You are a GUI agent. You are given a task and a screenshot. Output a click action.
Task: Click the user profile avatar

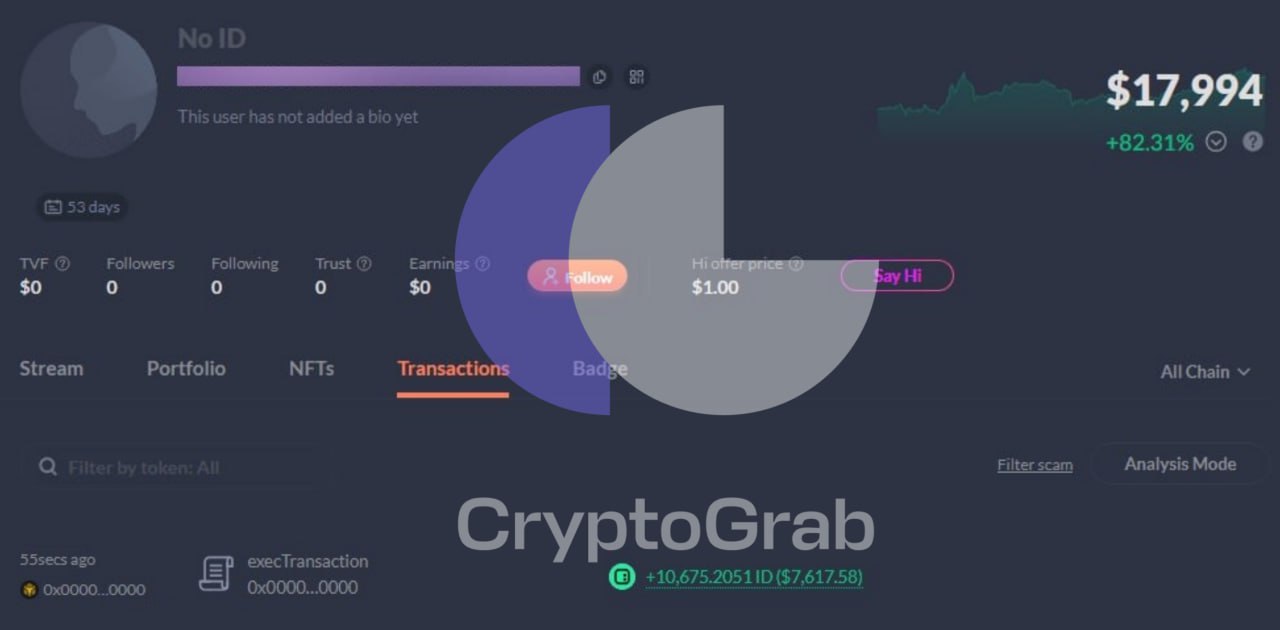88,90
